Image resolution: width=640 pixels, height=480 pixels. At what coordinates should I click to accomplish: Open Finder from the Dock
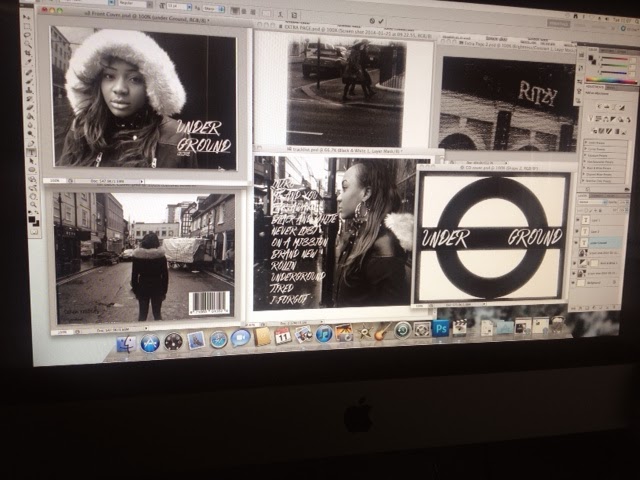(127, 344)
